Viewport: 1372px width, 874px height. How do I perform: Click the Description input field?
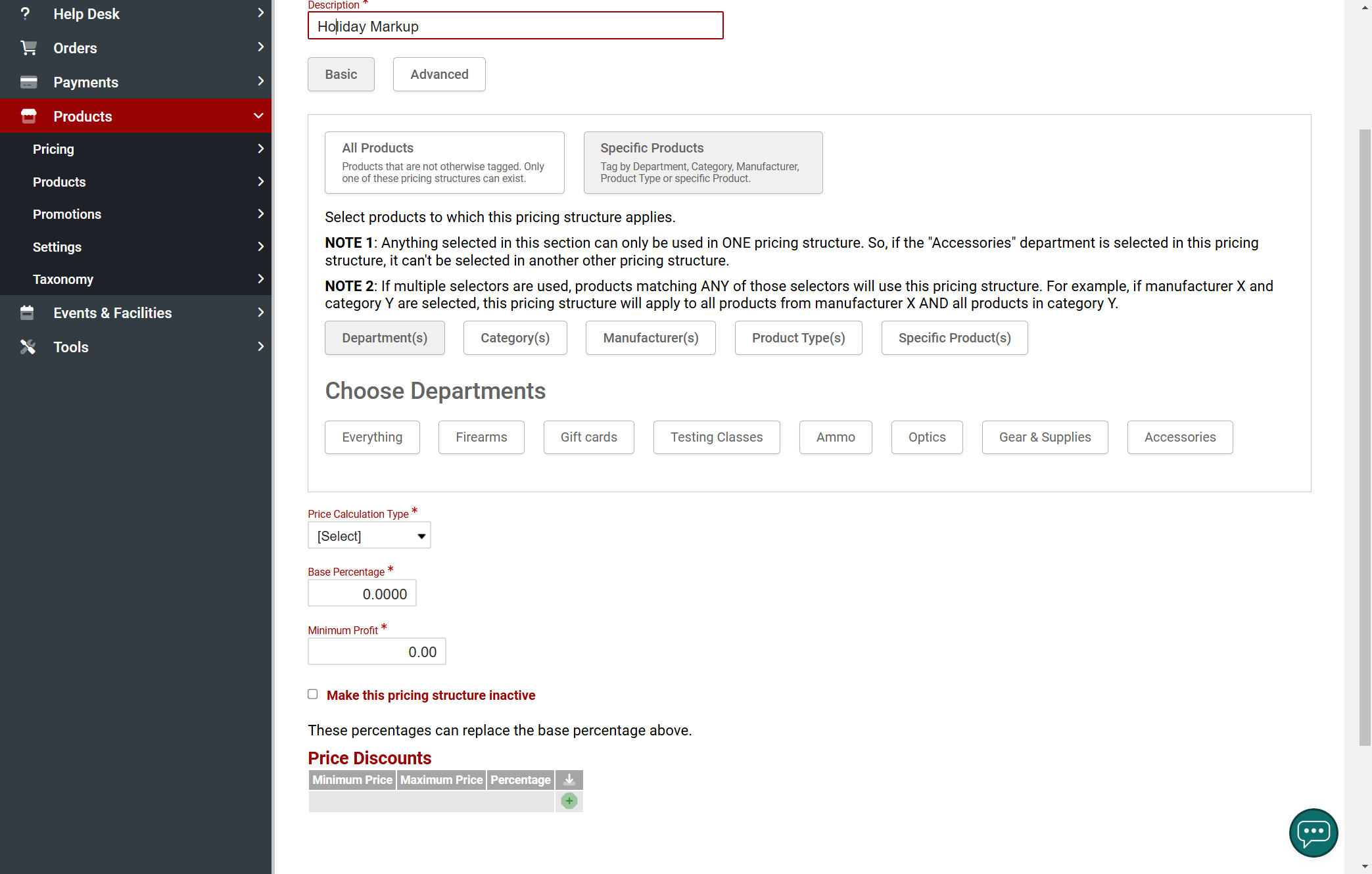[515, 26]
